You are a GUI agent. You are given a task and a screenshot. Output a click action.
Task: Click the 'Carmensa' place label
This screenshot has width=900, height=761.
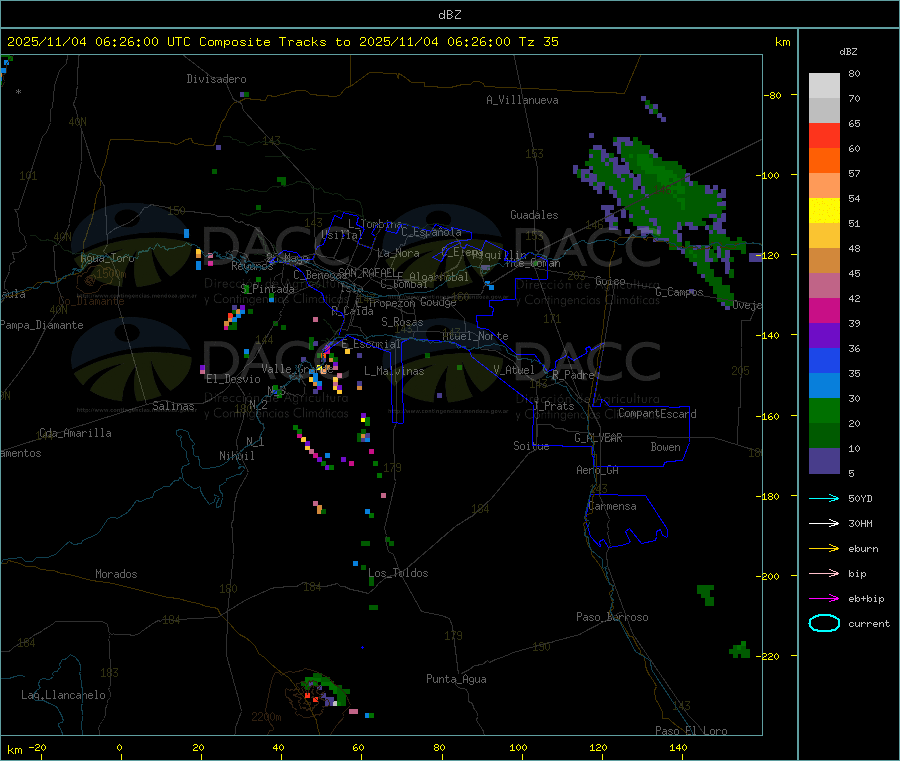(x=612, y=506)
